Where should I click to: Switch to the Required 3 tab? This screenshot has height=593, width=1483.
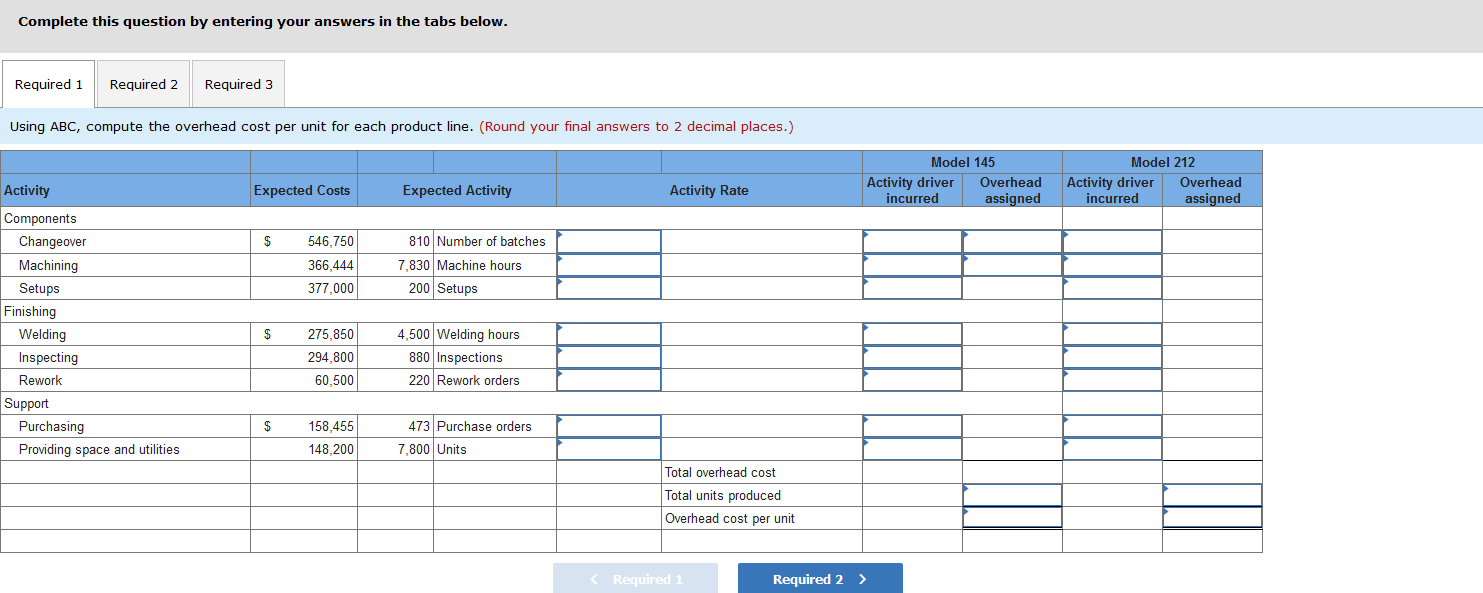tap(238, 84)
